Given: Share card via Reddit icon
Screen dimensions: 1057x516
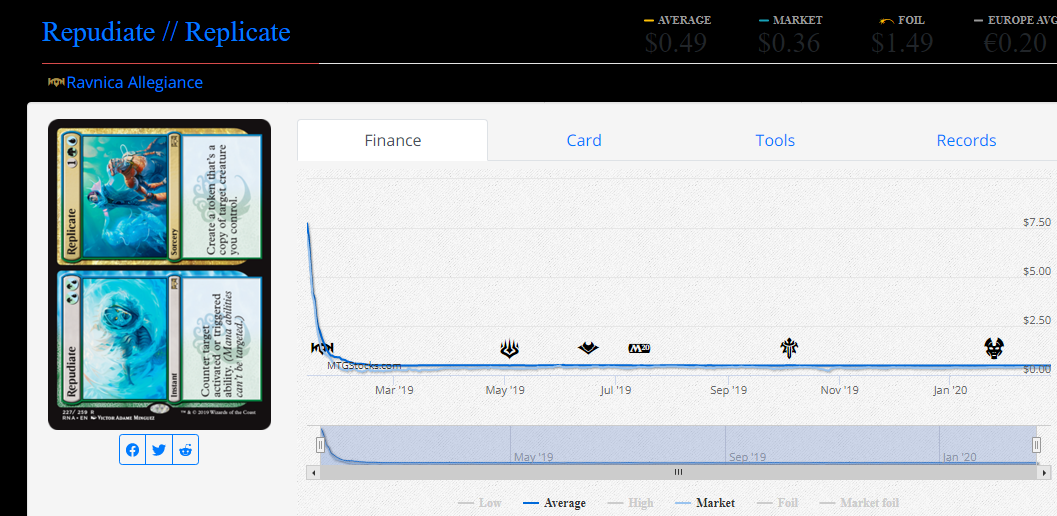Looking at the screenshot, I should point(185,450).
